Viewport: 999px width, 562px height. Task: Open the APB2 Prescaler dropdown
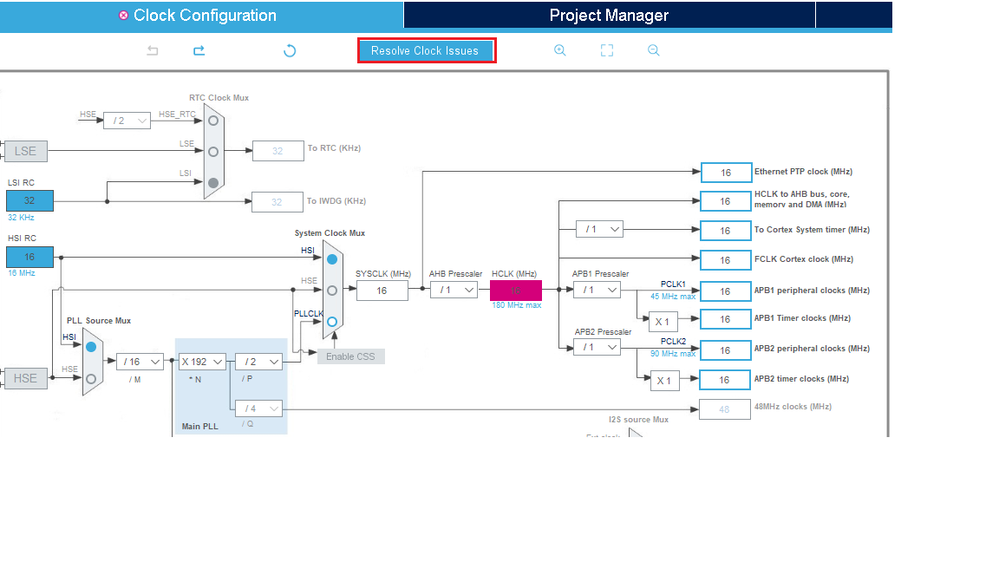(x=597, y=347)
